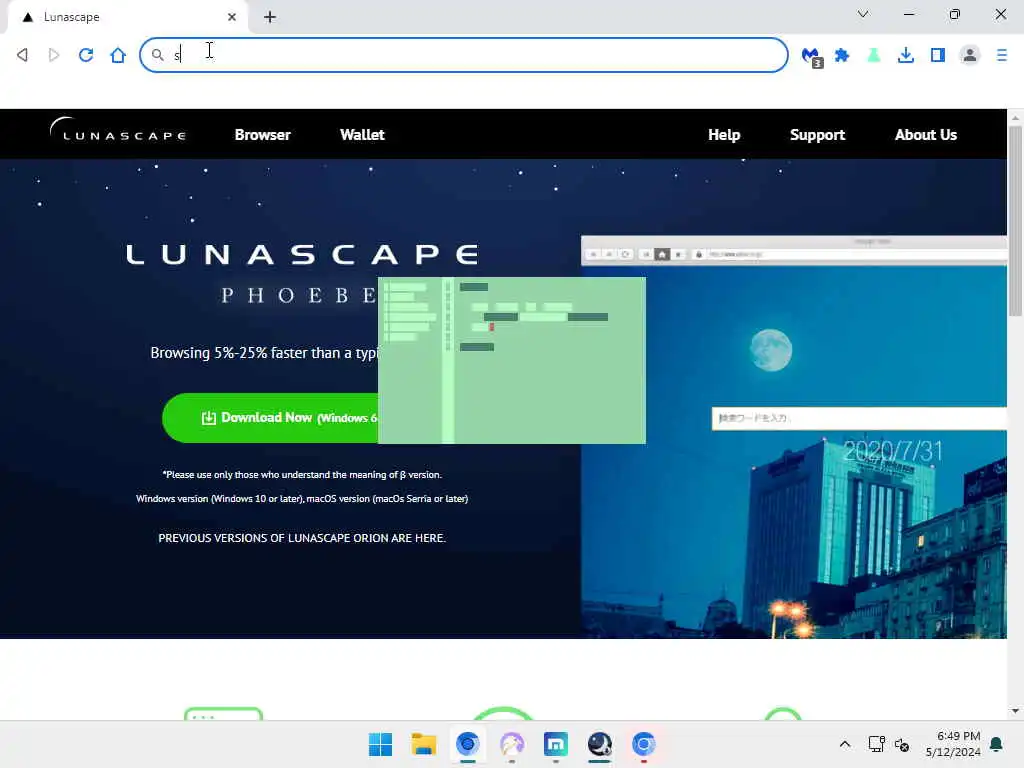
Task: Click the address bar search field
Action: [x=464, y=55]
